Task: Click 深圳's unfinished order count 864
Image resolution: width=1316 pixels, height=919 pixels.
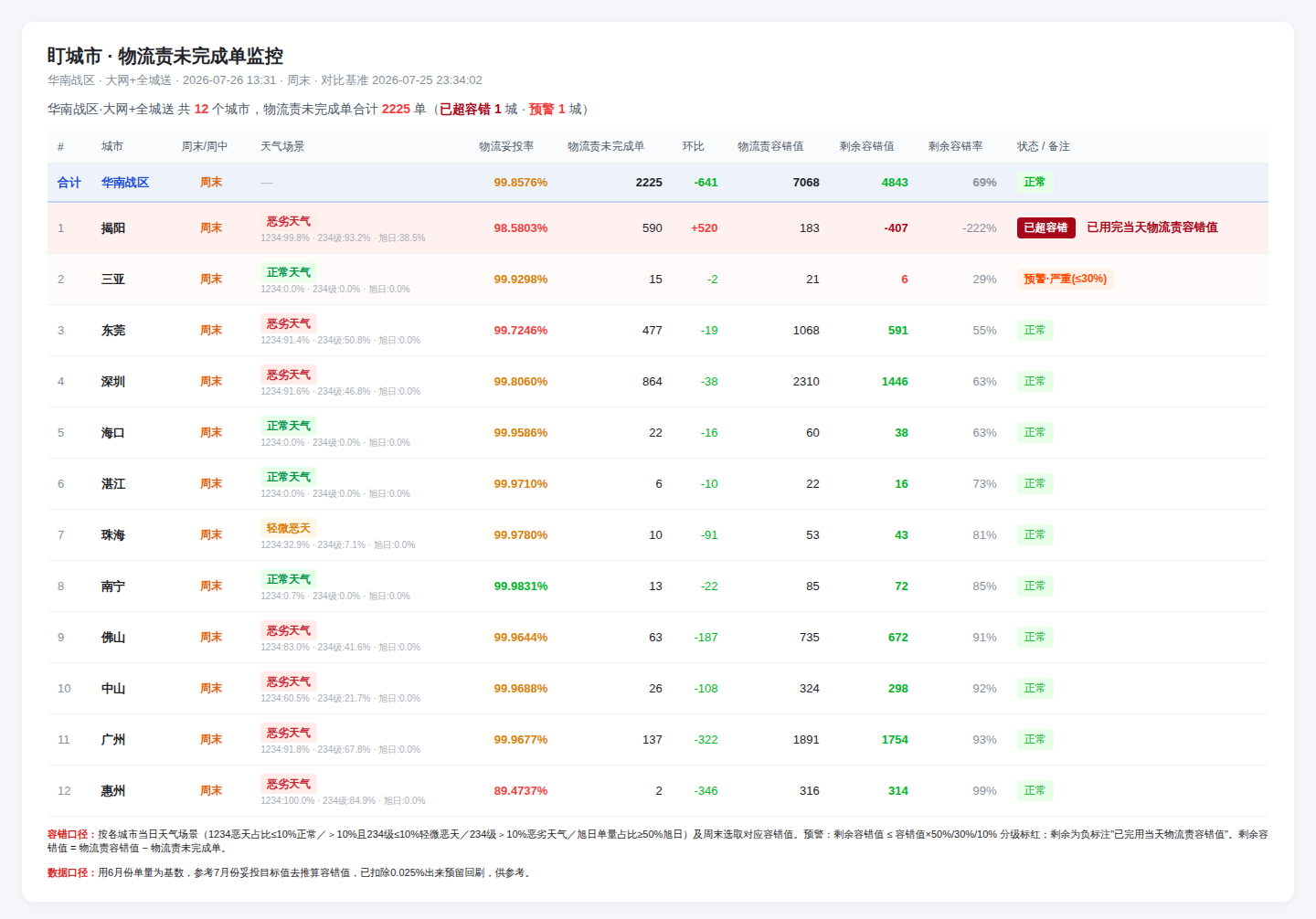Action: (x=653, y=382)
